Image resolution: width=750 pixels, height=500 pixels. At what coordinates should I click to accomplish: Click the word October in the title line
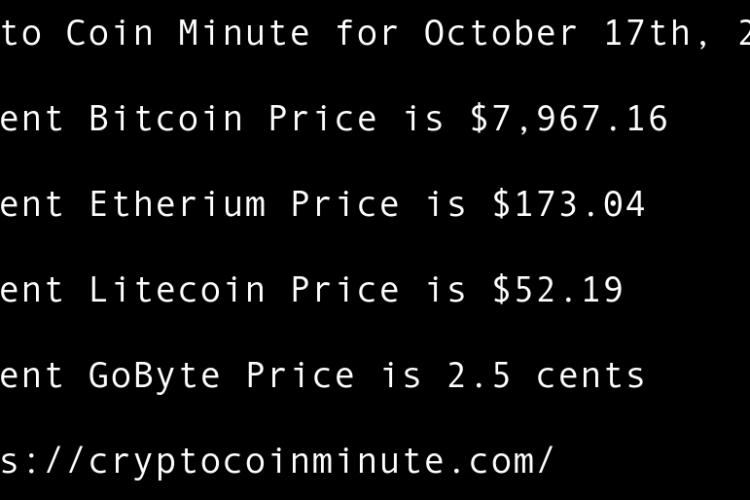pos(500,33)
